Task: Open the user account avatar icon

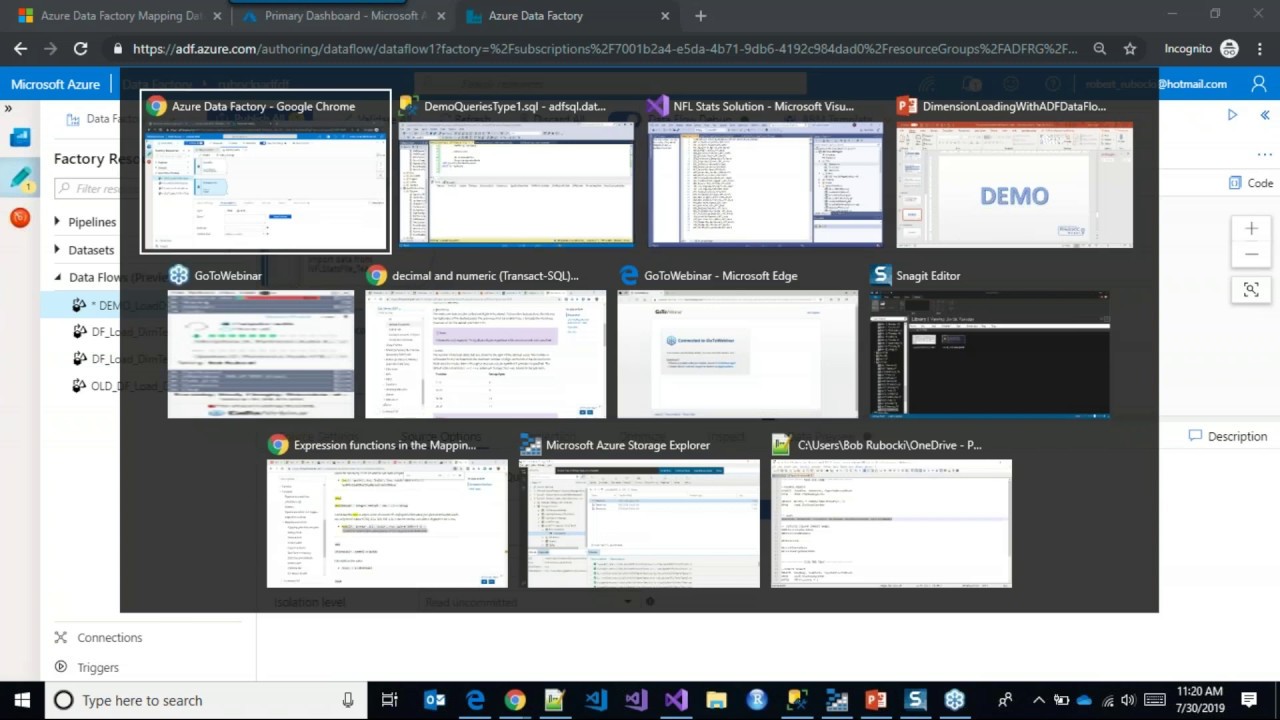Action: tap(1259, 84)
